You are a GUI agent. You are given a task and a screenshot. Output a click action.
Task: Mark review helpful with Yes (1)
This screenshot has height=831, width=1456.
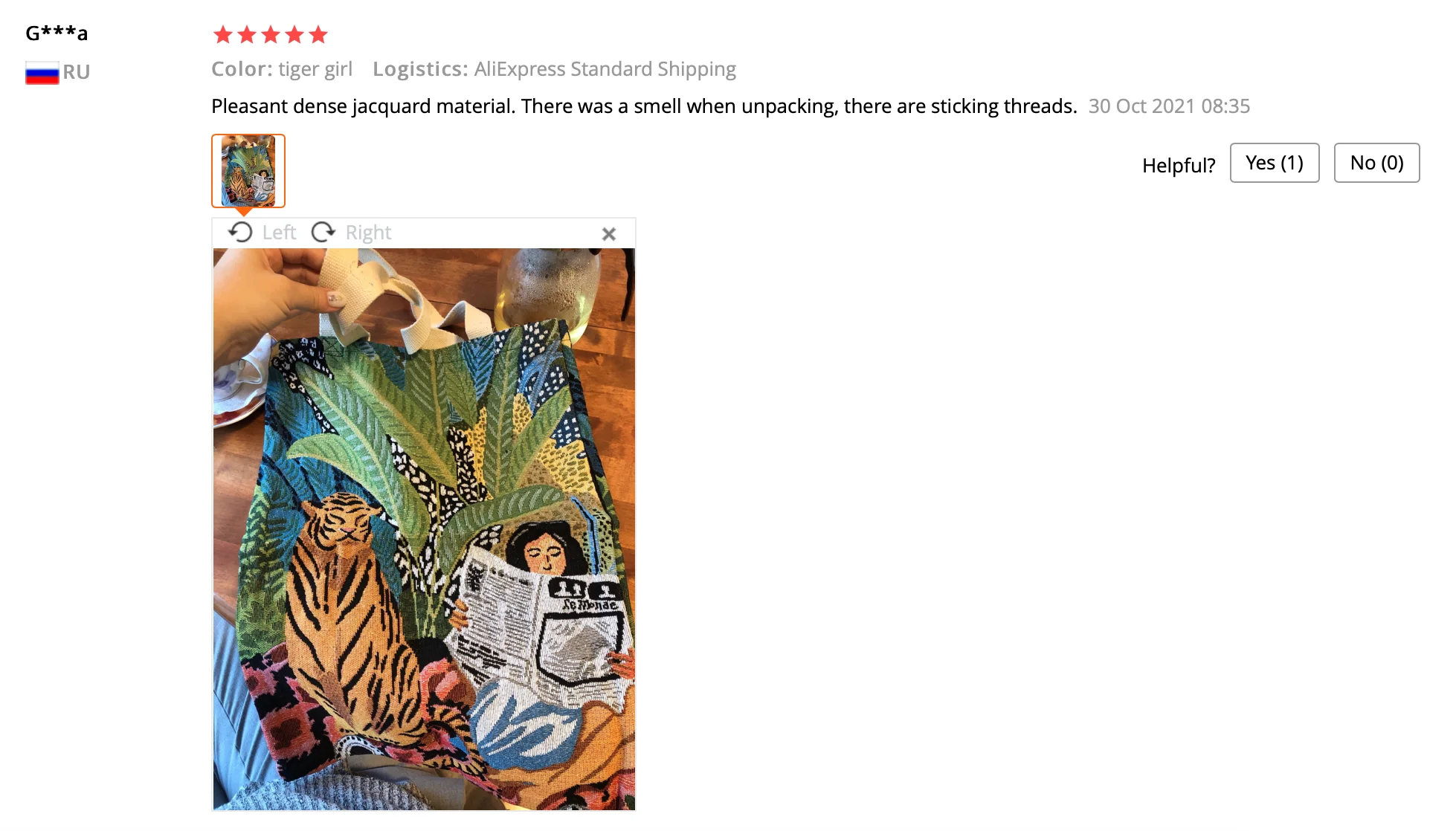[1275, 163]
